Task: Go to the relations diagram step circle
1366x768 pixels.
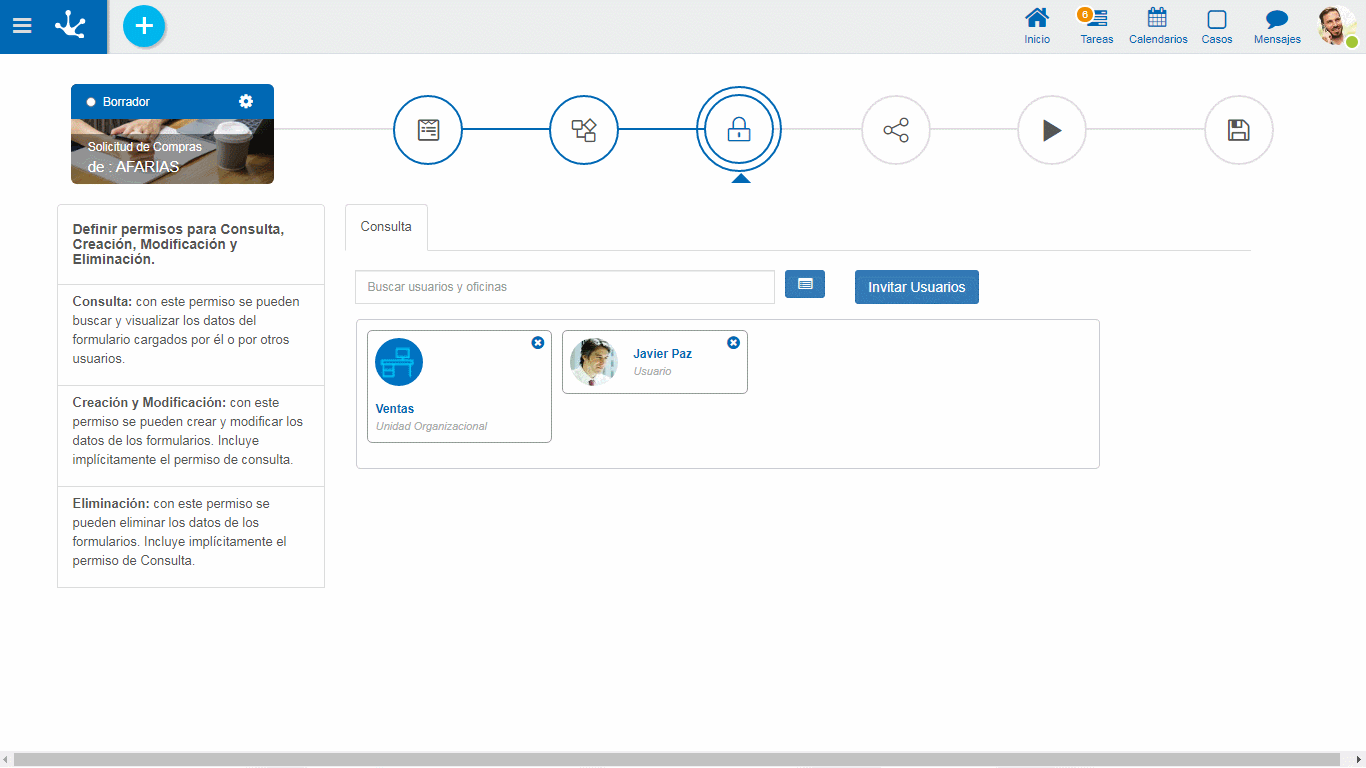Action: (x=584, y=130)
